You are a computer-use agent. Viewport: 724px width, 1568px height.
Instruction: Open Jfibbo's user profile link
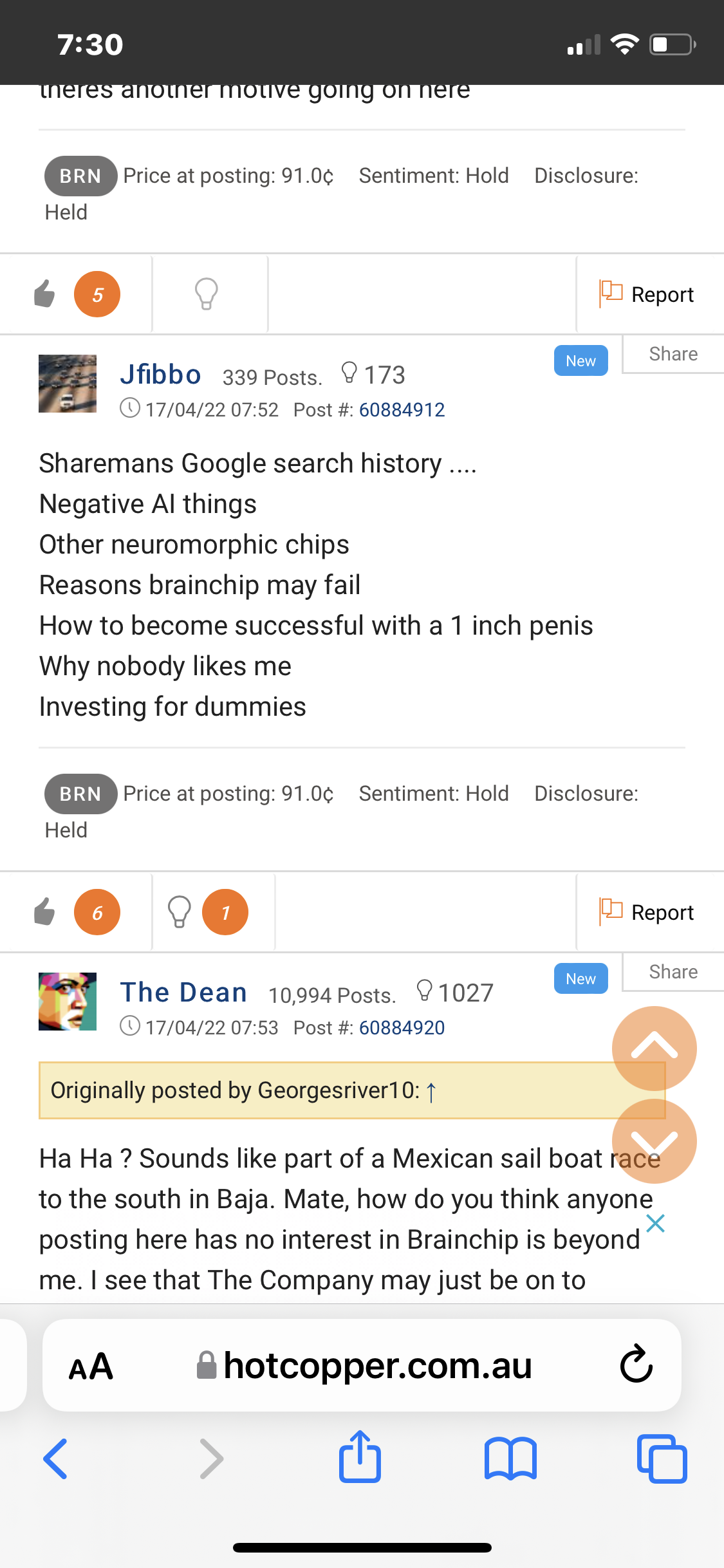[160, 375]
